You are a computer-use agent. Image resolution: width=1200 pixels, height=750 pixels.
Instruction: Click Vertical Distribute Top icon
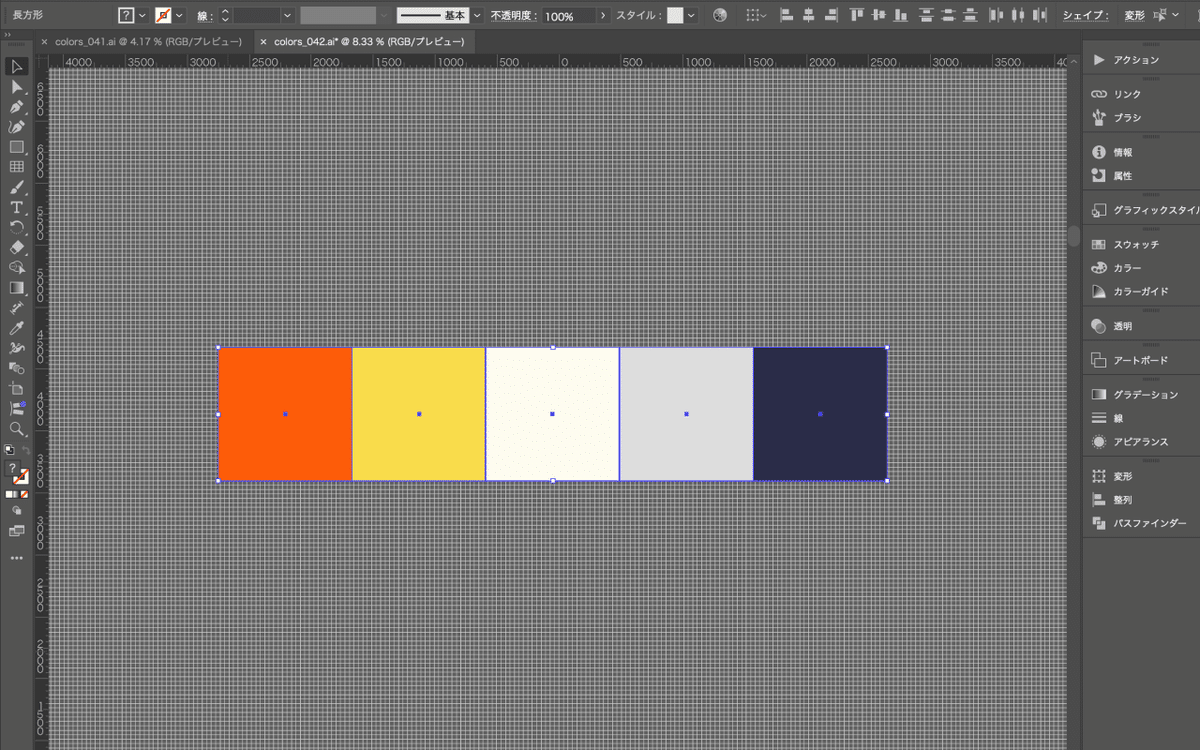926,16
